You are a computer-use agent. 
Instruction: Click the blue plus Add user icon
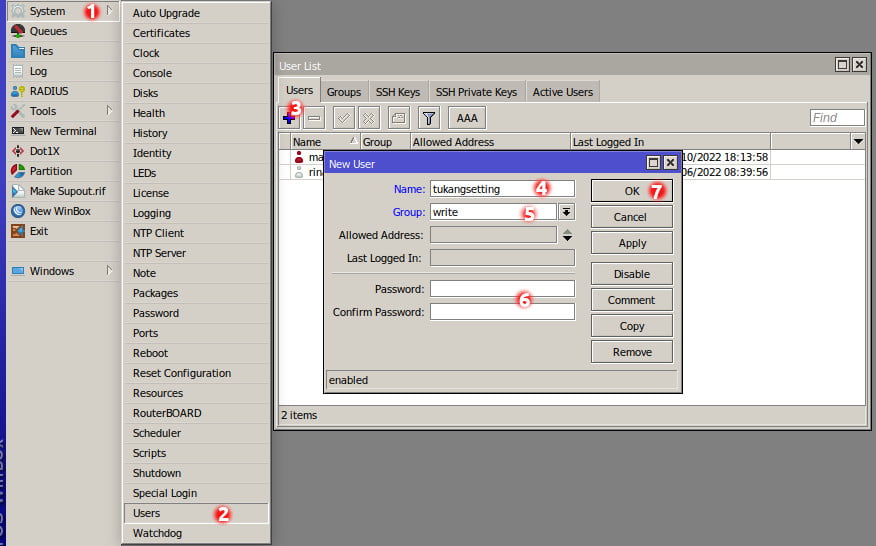point(289,118)
